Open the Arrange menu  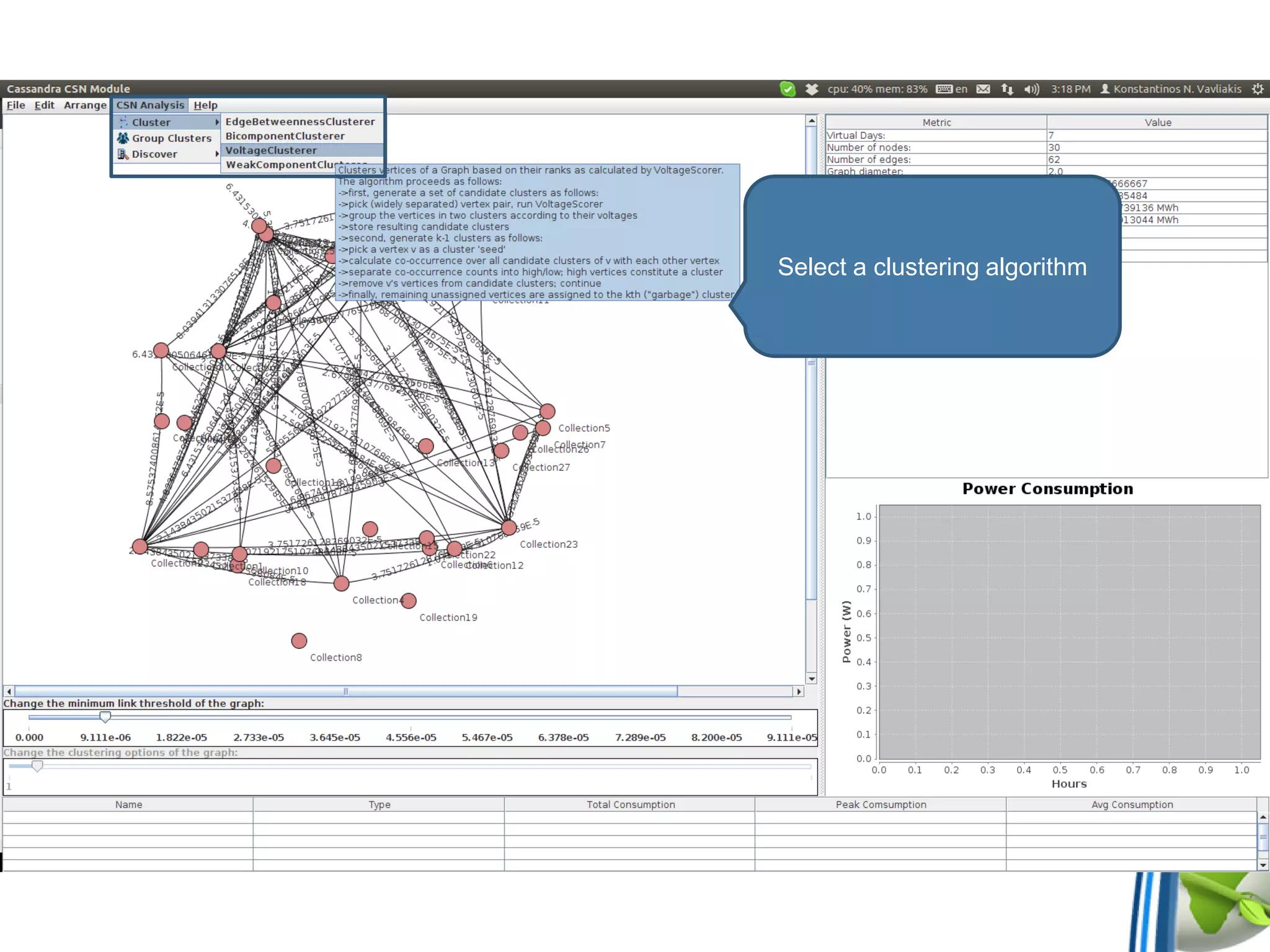[x=85, y=105]
